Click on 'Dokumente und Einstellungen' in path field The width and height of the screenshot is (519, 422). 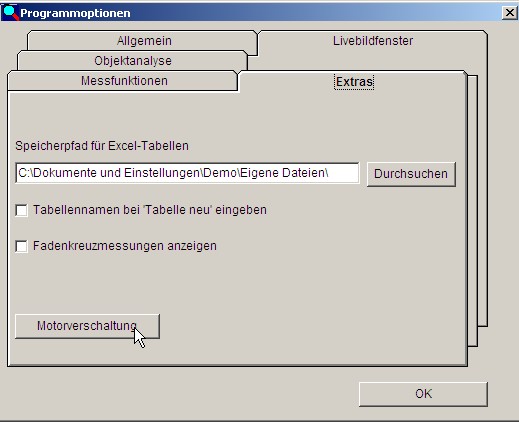tap(116, 173)
